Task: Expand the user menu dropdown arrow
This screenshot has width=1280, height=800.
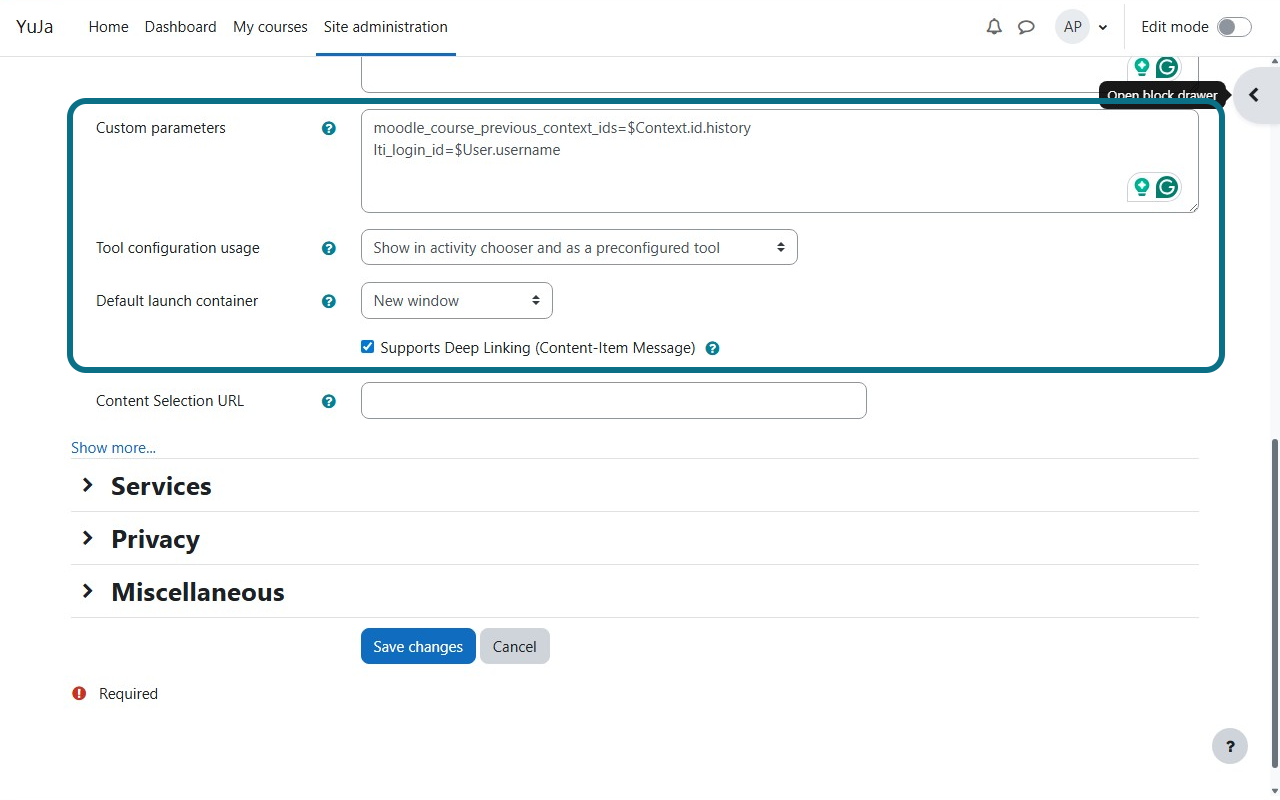Action: 1103,28
